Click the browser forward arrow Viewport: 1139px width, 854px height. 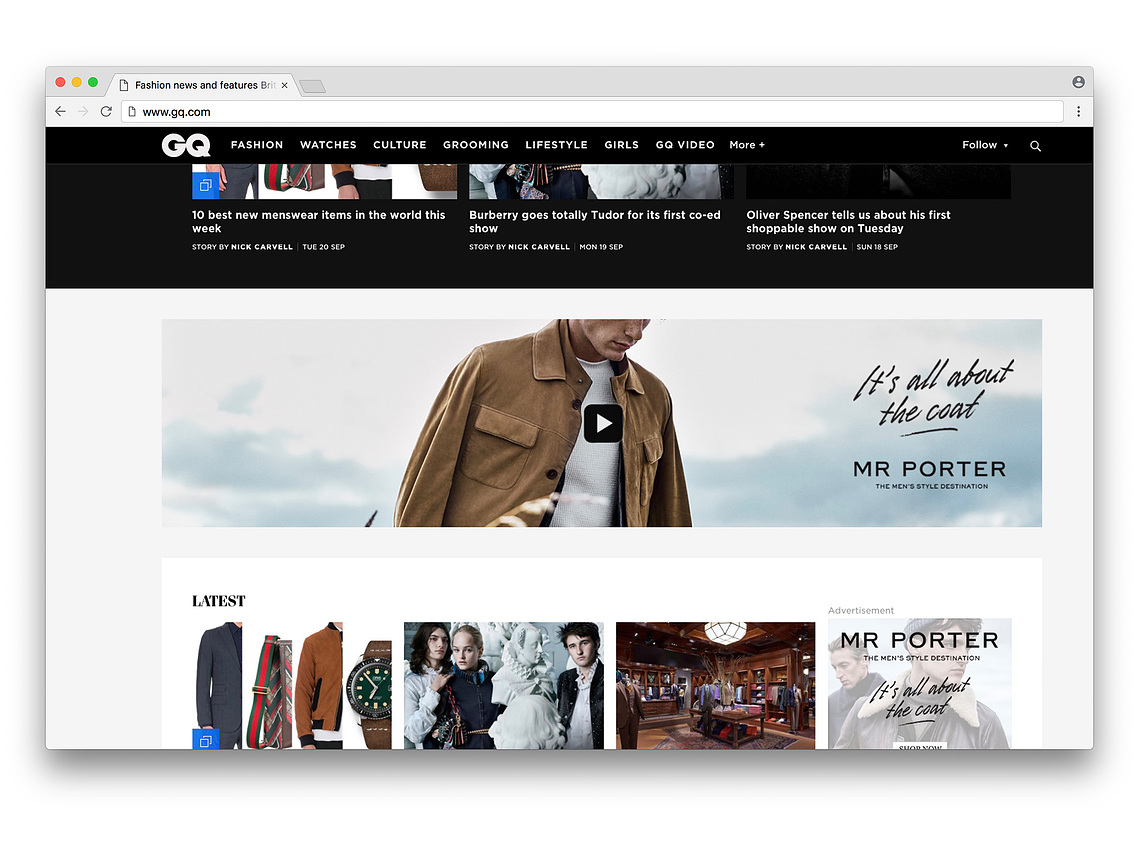coord(83,112)
